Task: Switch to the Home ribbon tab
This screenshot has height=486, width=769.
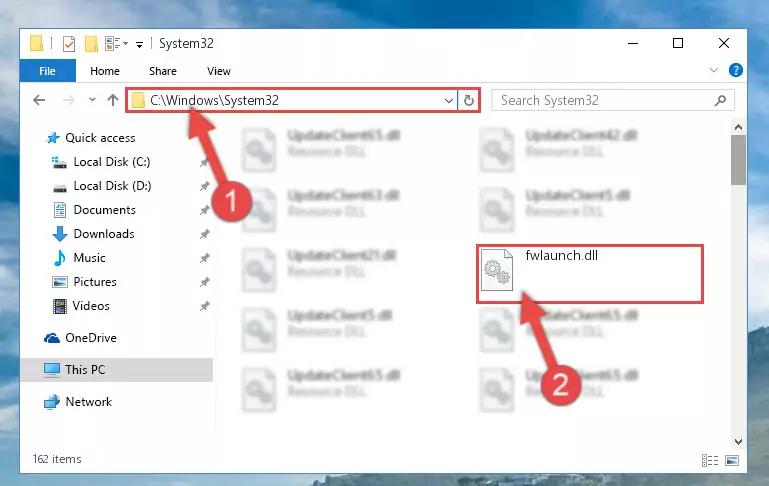Action: pos(104,71)
